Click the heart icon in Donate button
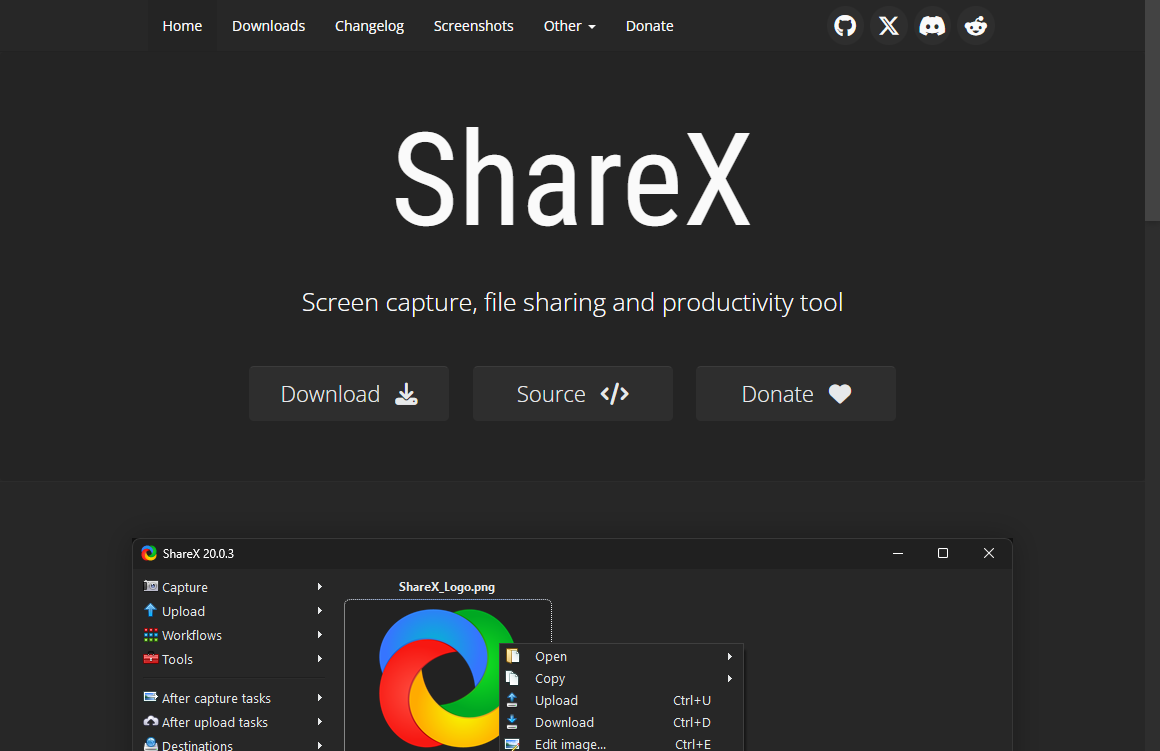The height and width of the screenshot is (751, 1160). pos(840,394)
